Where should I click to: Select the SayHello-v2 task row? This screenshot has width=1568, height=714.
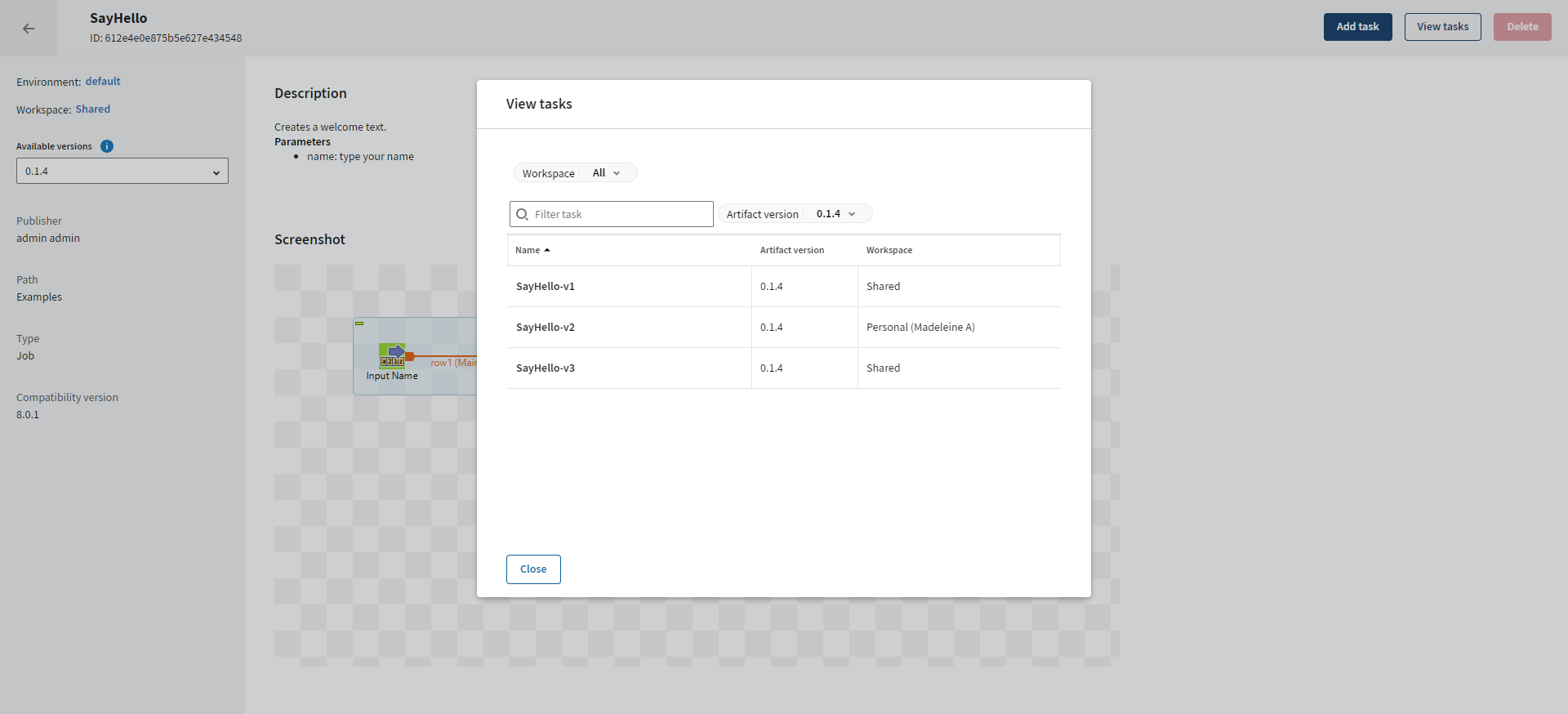546,328
